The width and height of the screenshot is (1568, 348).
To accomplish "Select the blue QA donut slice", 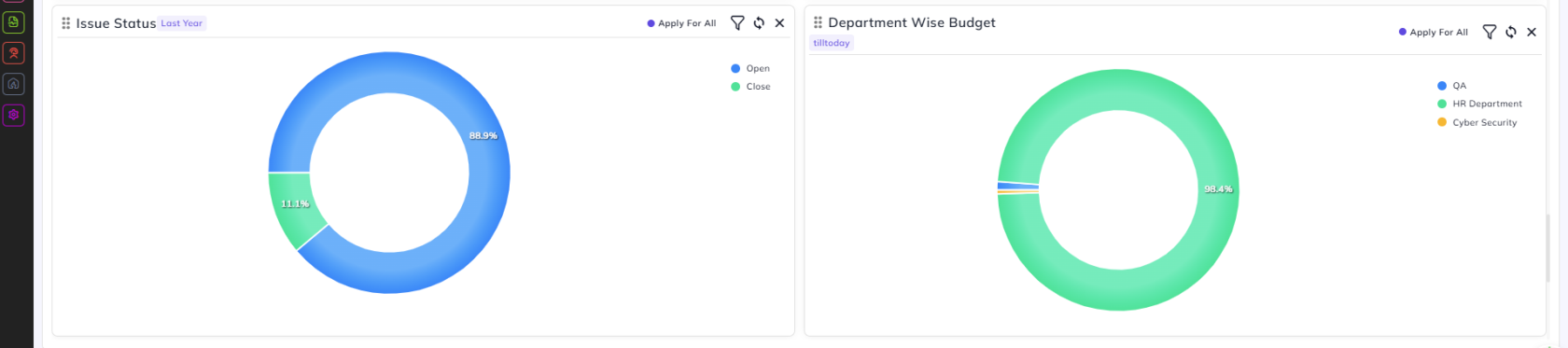I will click(x=1017, y=186).
